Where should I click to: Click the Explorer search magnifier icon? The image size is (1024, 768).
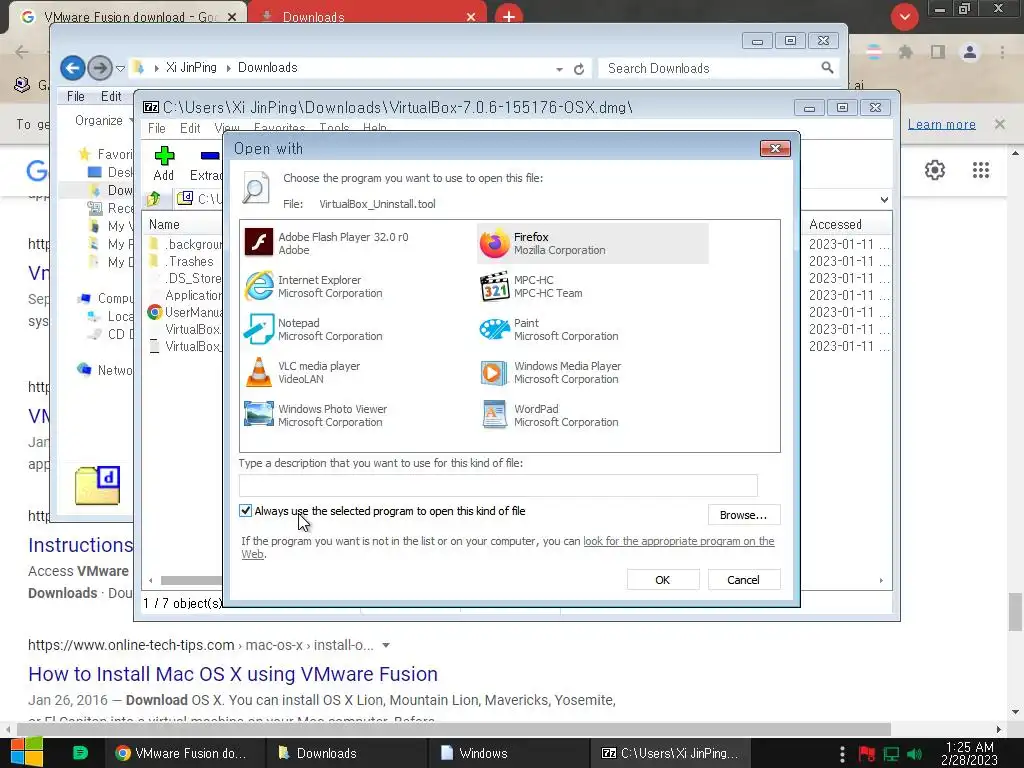tap(827, 67)
